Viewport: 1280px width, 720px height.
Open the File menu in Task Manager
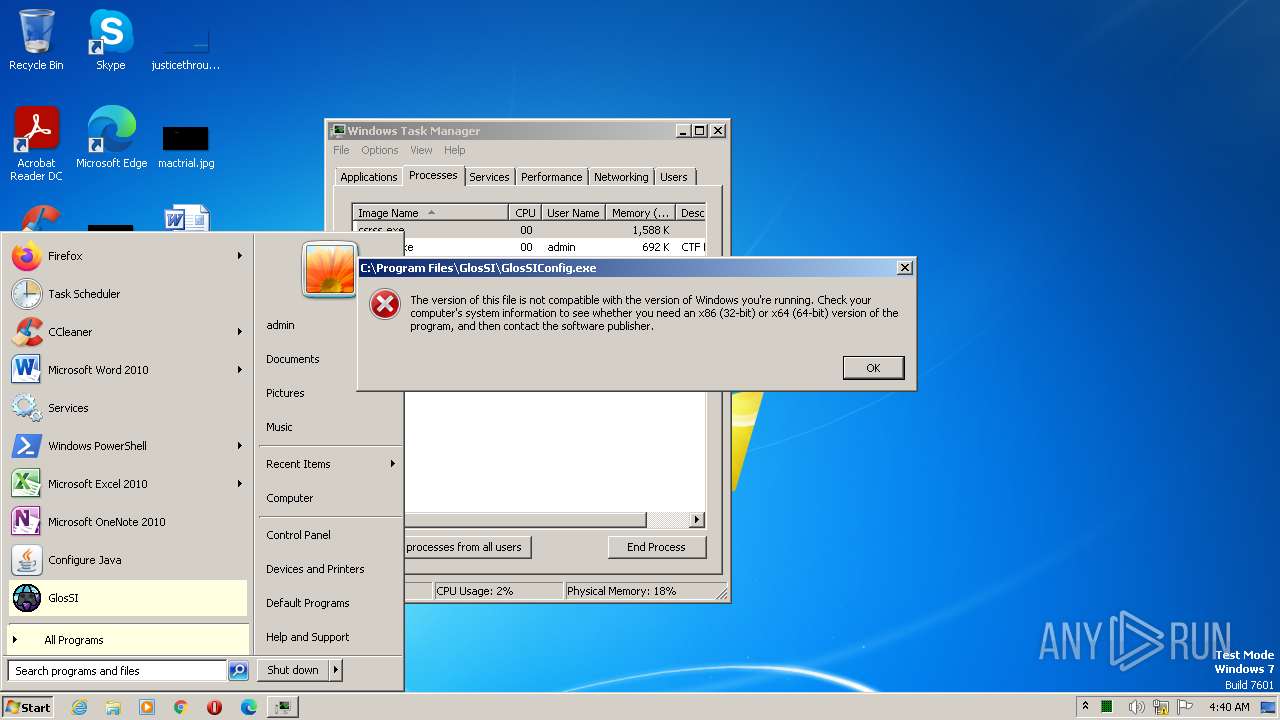click(341, 150)
